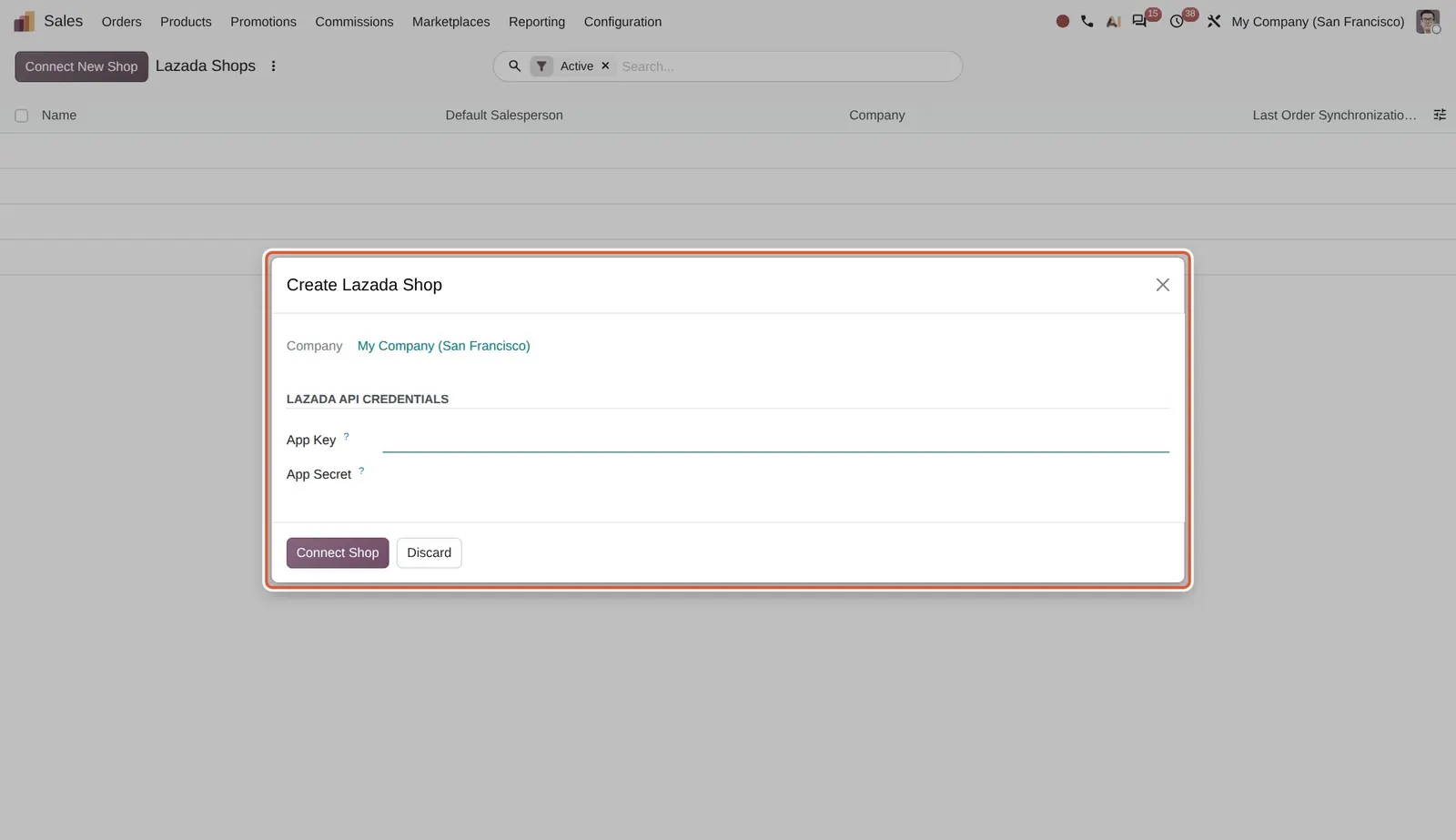Open the Commissions menu

[x=354, y=21]
